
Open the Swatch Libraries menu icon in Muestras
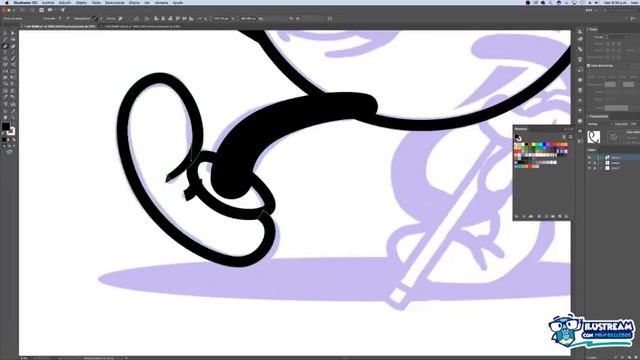517,216
